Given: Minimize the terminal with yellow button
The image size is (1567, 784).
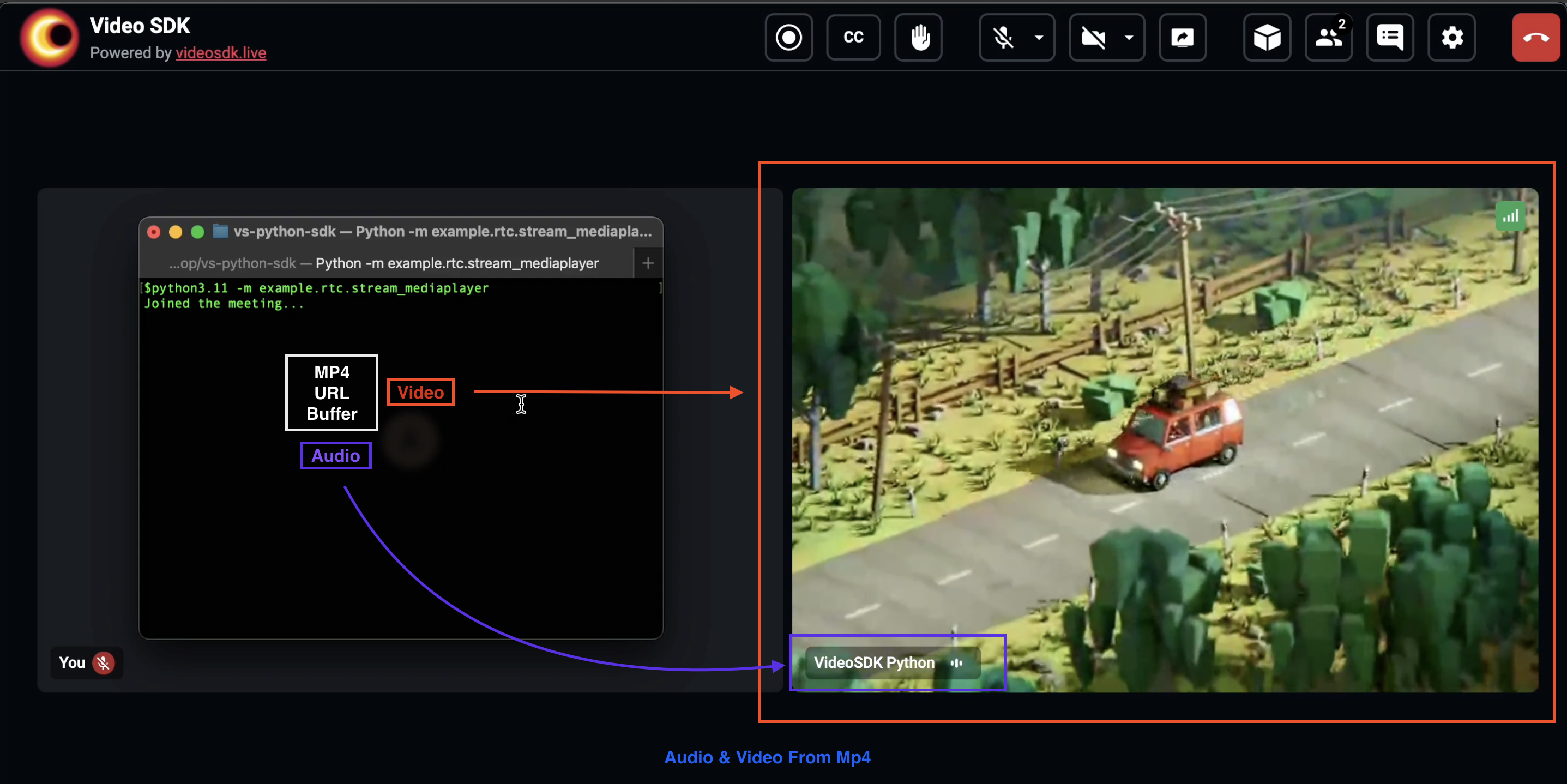Looking at the screenshot, I should [x=175, y=232].
